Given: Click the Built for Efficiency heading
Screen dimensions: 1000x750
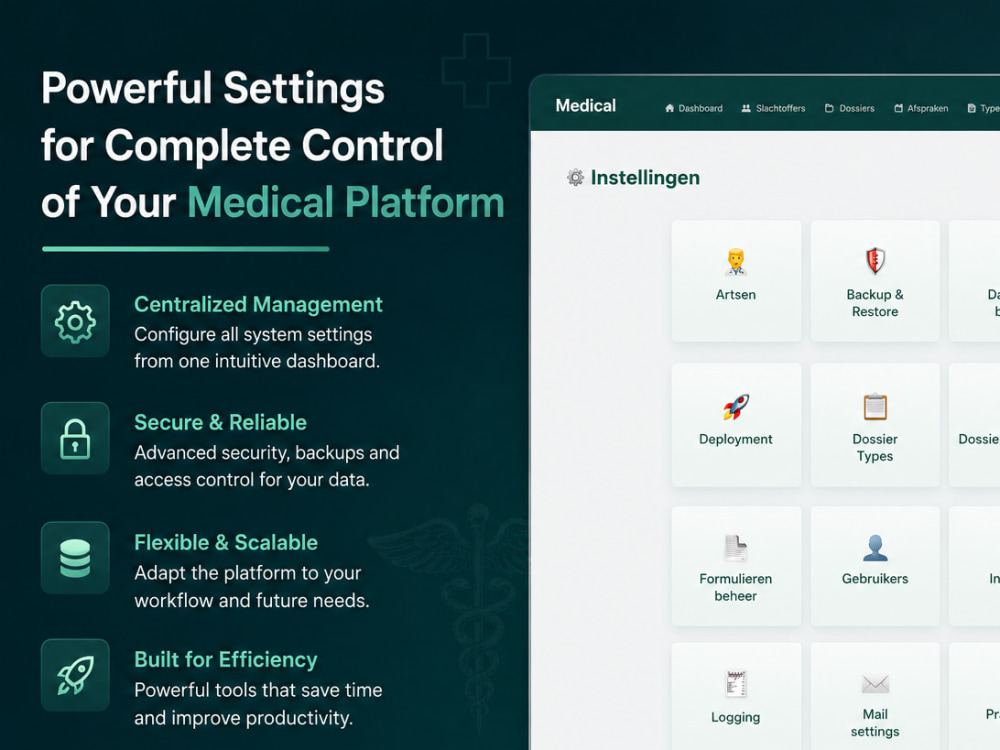Looking at the screenshot, I should coord(226,659).
